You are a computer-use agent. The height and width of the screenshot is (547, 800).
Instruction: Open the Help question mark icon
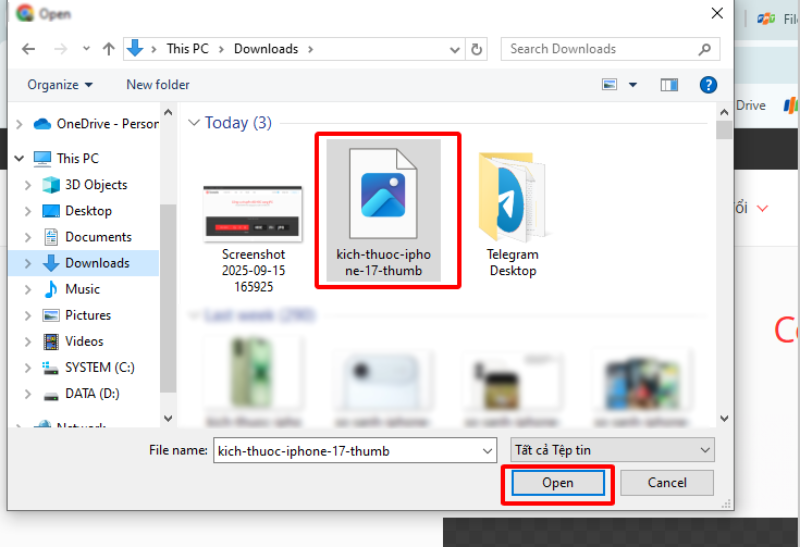tap(708, 85)
